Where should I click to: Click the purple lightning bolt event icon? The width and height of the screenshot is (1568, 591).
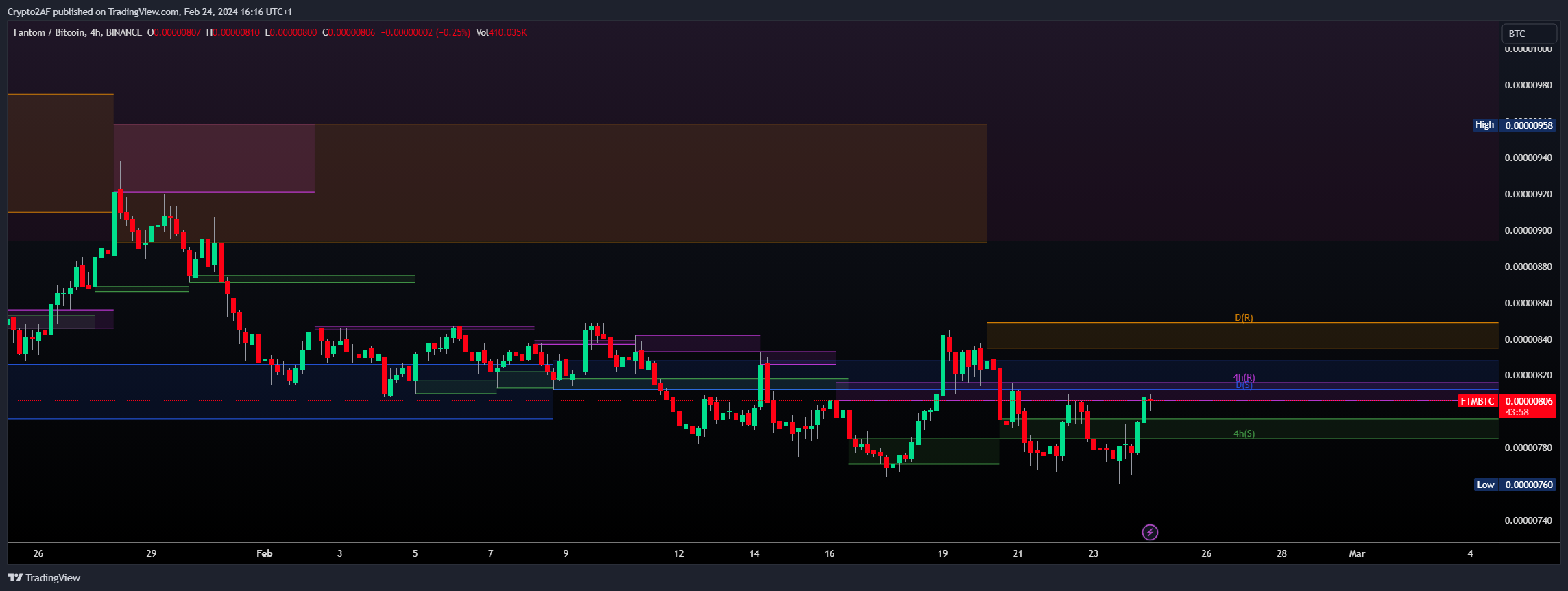(1150, 532)
